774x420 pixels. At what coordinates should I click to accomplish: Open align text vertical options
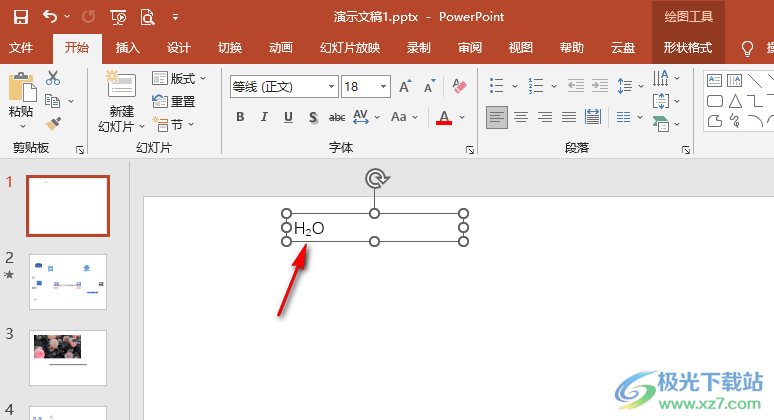(666, 102)
